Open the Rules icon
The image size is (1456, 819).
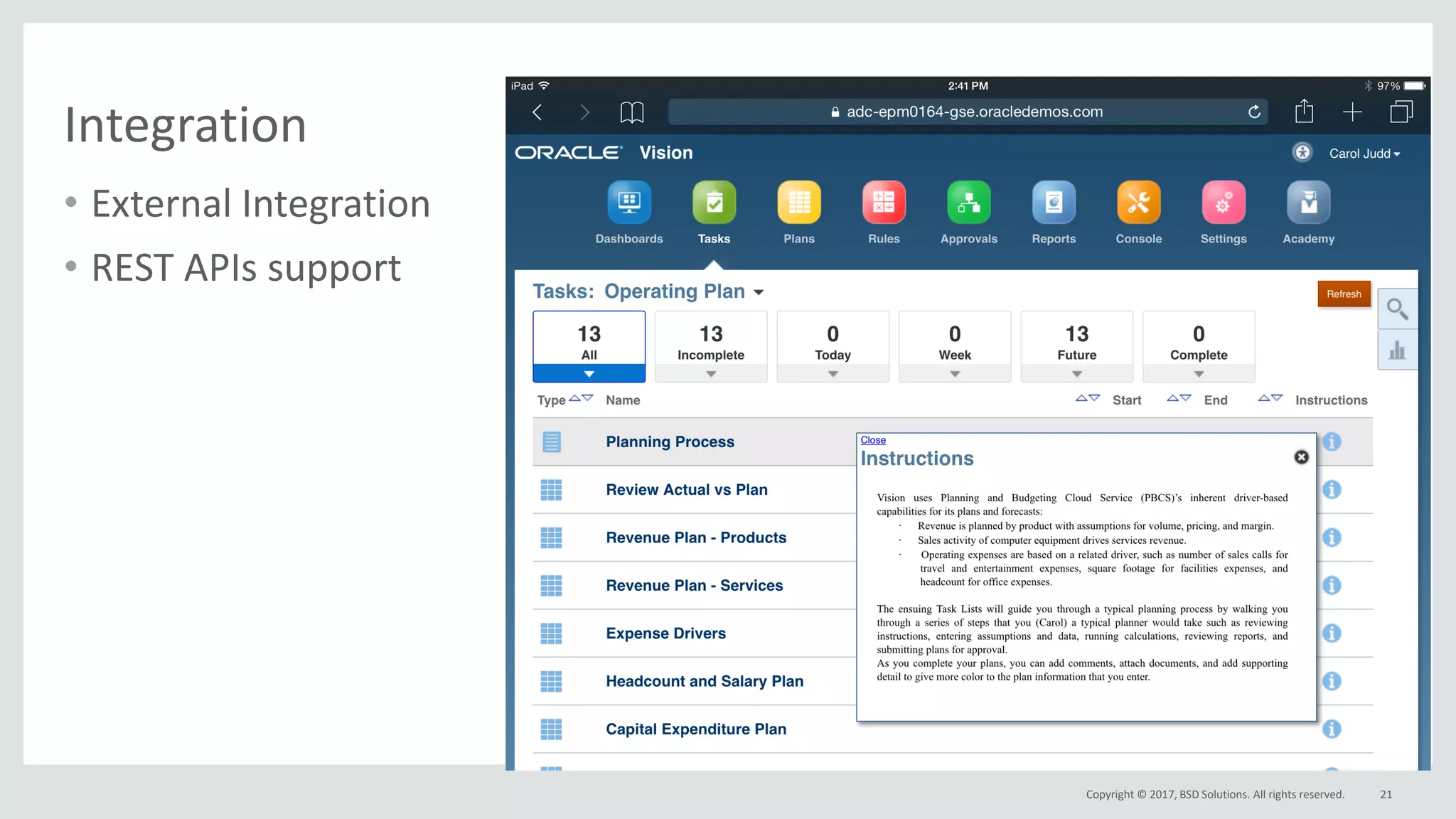tap(884, 203)
